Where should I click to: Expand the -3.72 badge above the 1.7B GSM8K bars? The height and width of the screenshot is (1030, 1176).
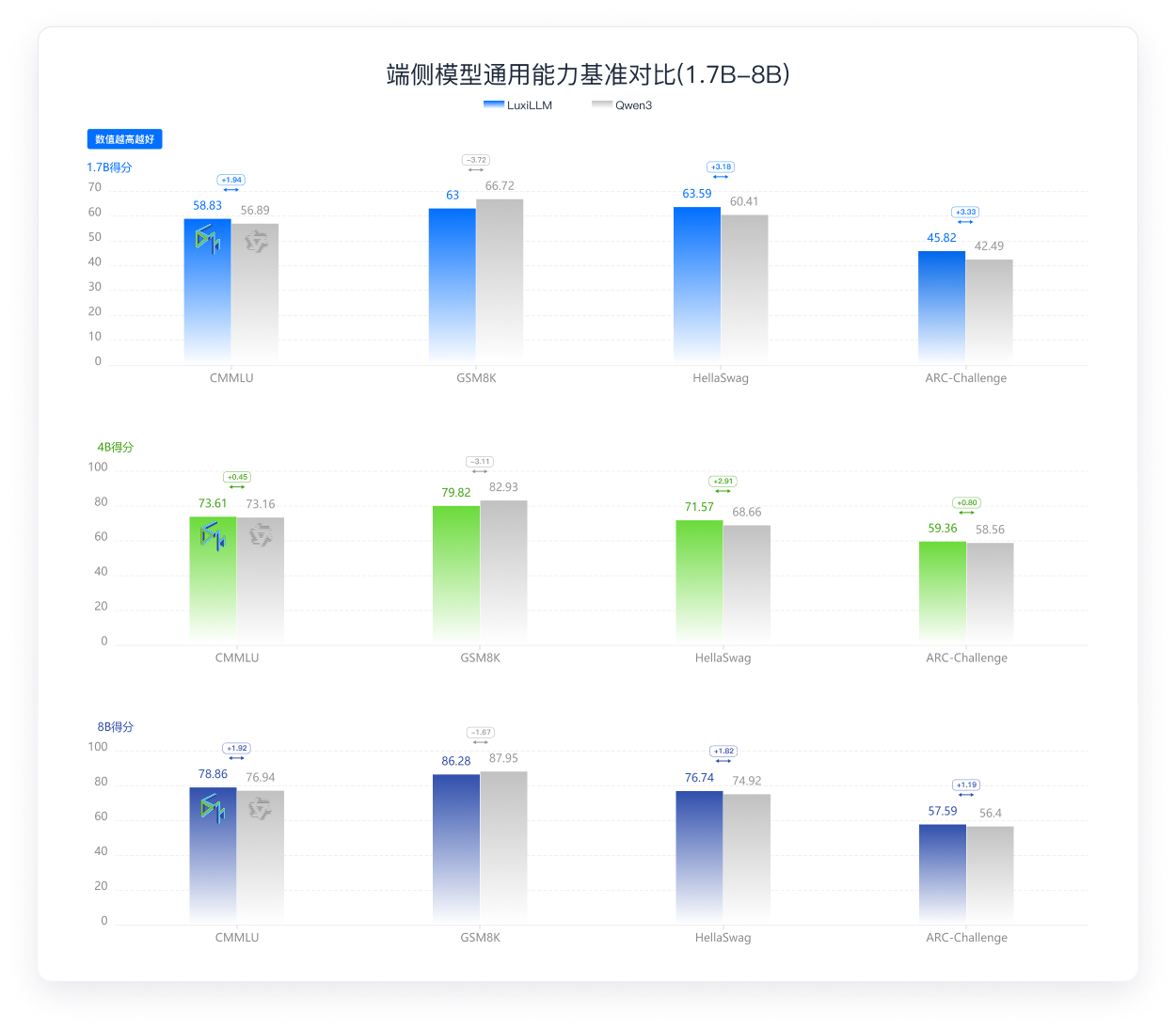[476, 160]
